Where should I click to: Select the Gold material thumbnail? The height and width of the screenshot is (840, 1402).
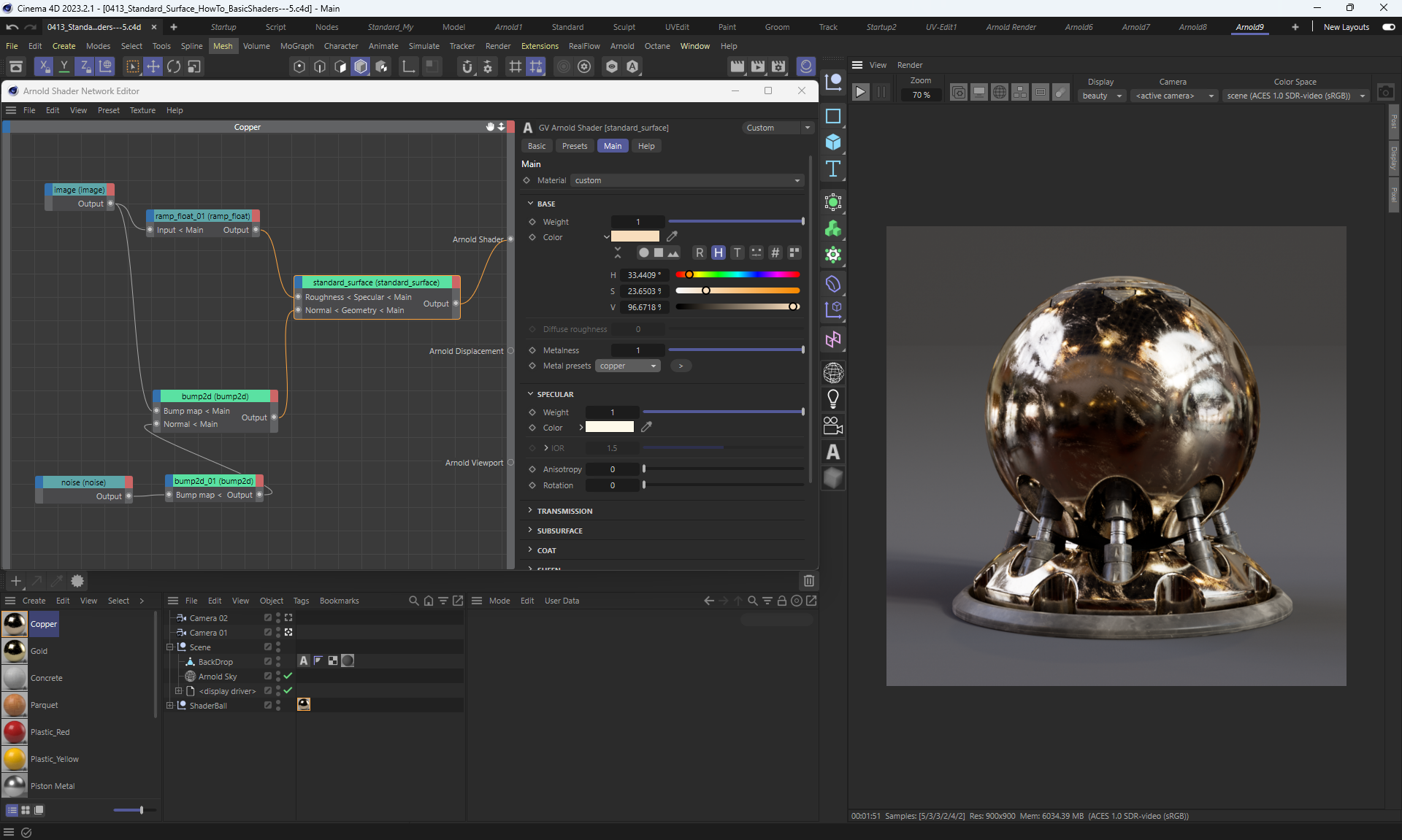15,651
